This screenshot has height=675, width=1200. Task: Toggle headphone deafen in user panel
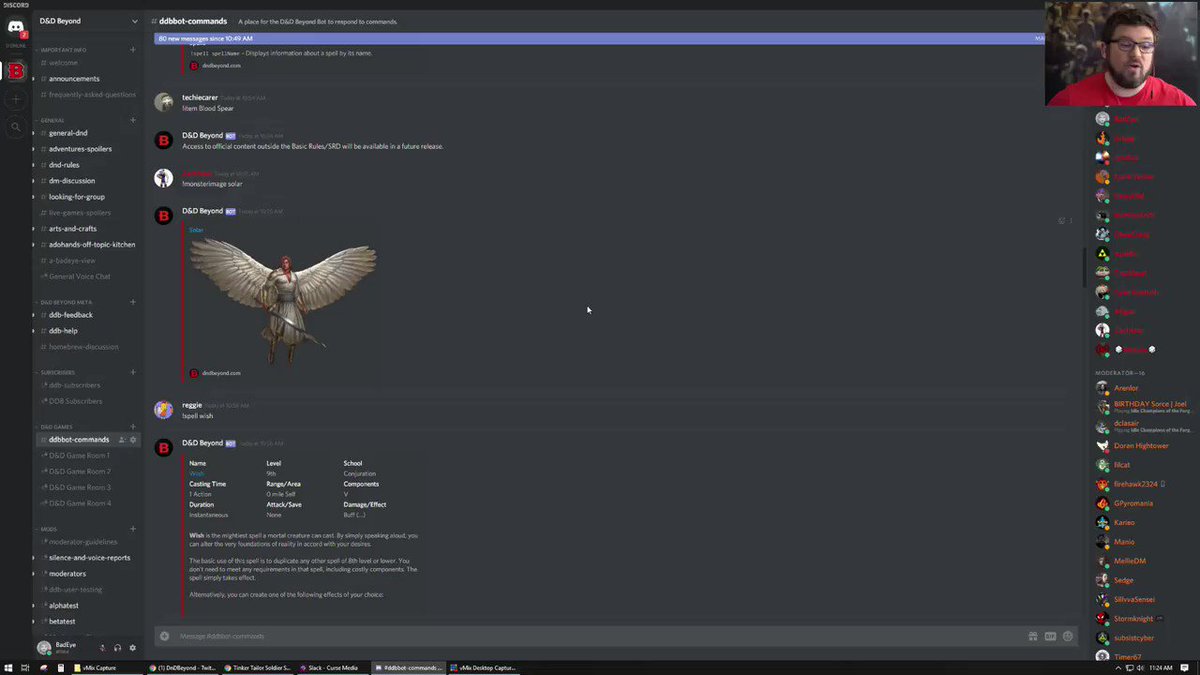[118, 648]
